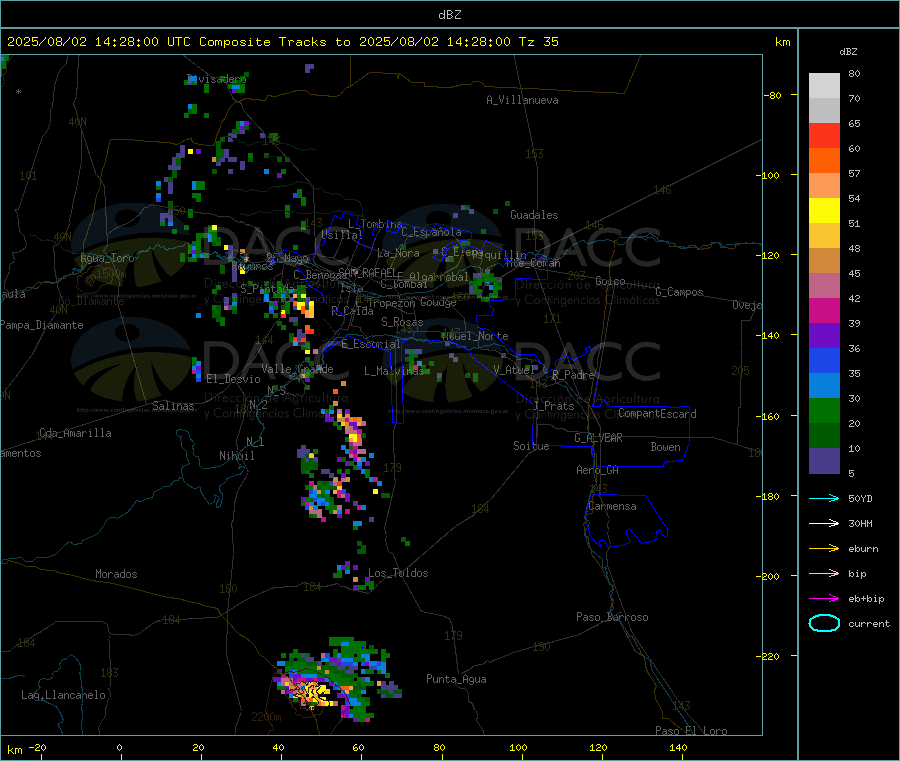
Task: Click the composite tracks timestamp header text
Action: tap(283, 42)
